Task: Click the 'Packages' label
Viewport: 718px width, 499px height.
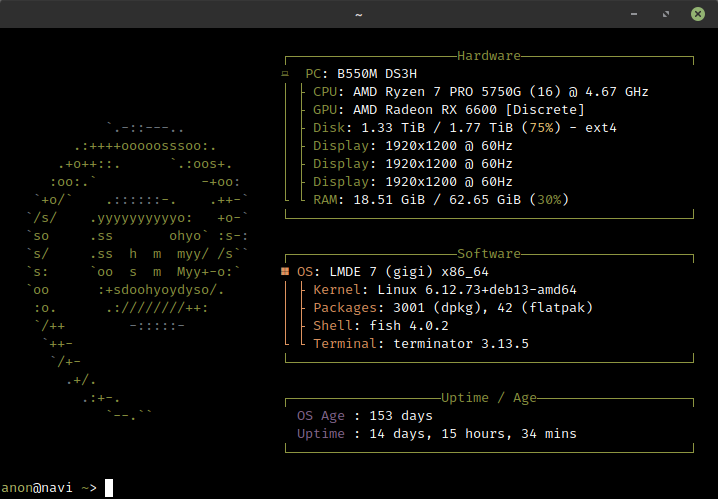Action: click(x=345, y=308)
